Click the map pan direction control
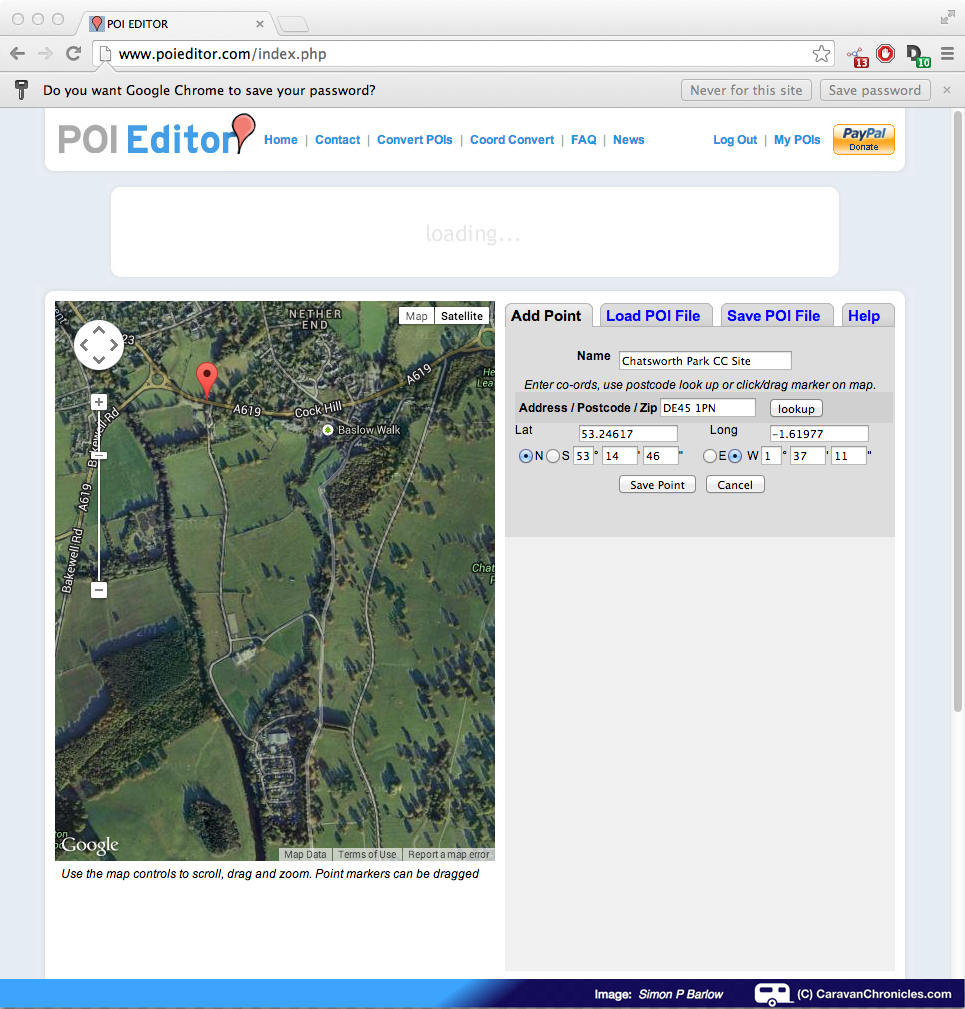This screenshot has width=965, height=1009. [99, 345]
